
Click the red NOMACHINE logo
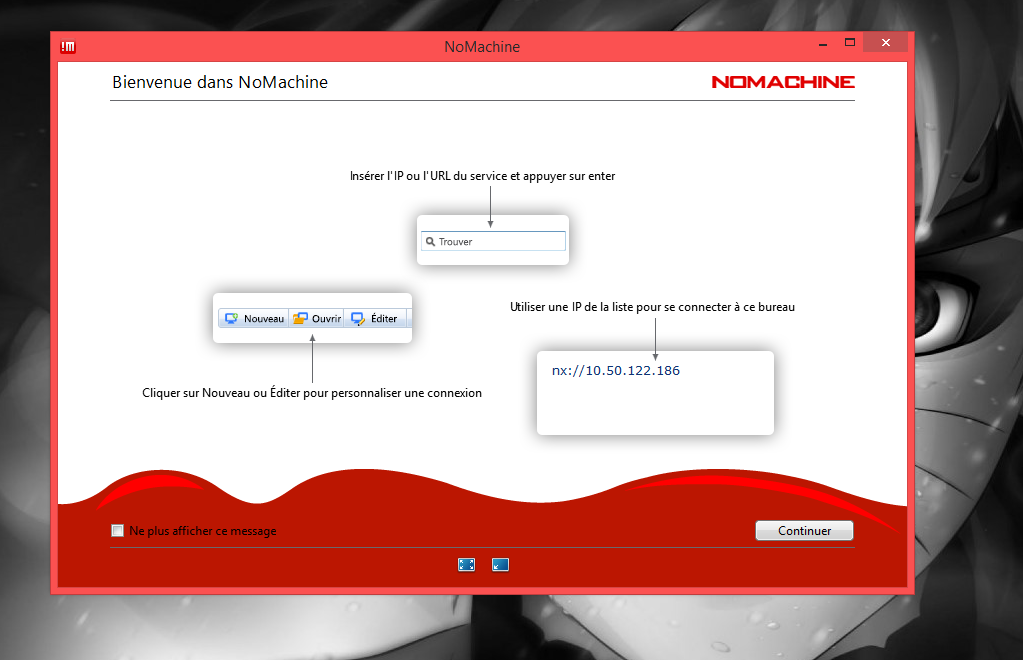point(783,82)
